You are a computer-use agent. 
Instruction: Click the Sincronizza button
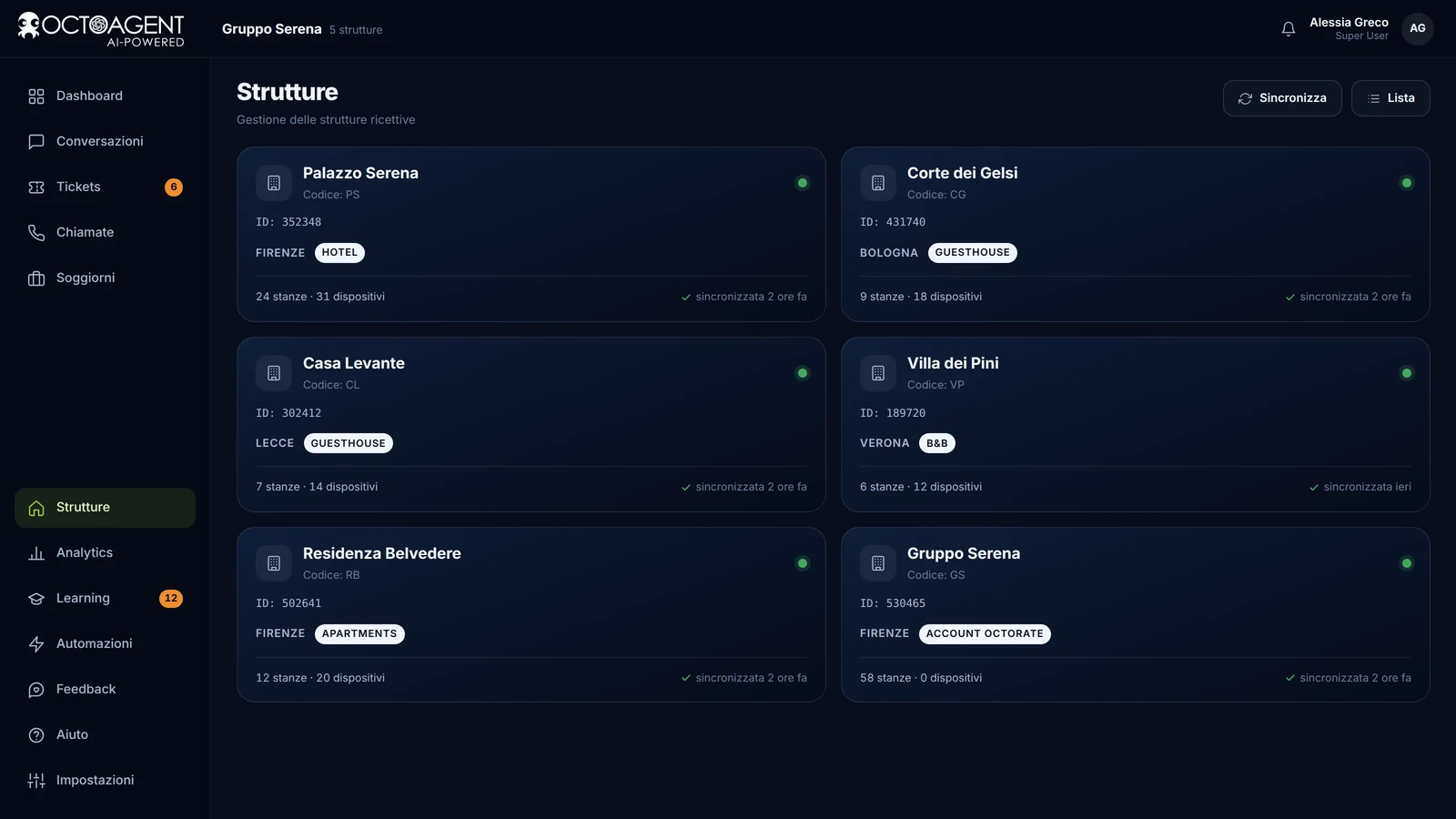(x=1282, y=98)
